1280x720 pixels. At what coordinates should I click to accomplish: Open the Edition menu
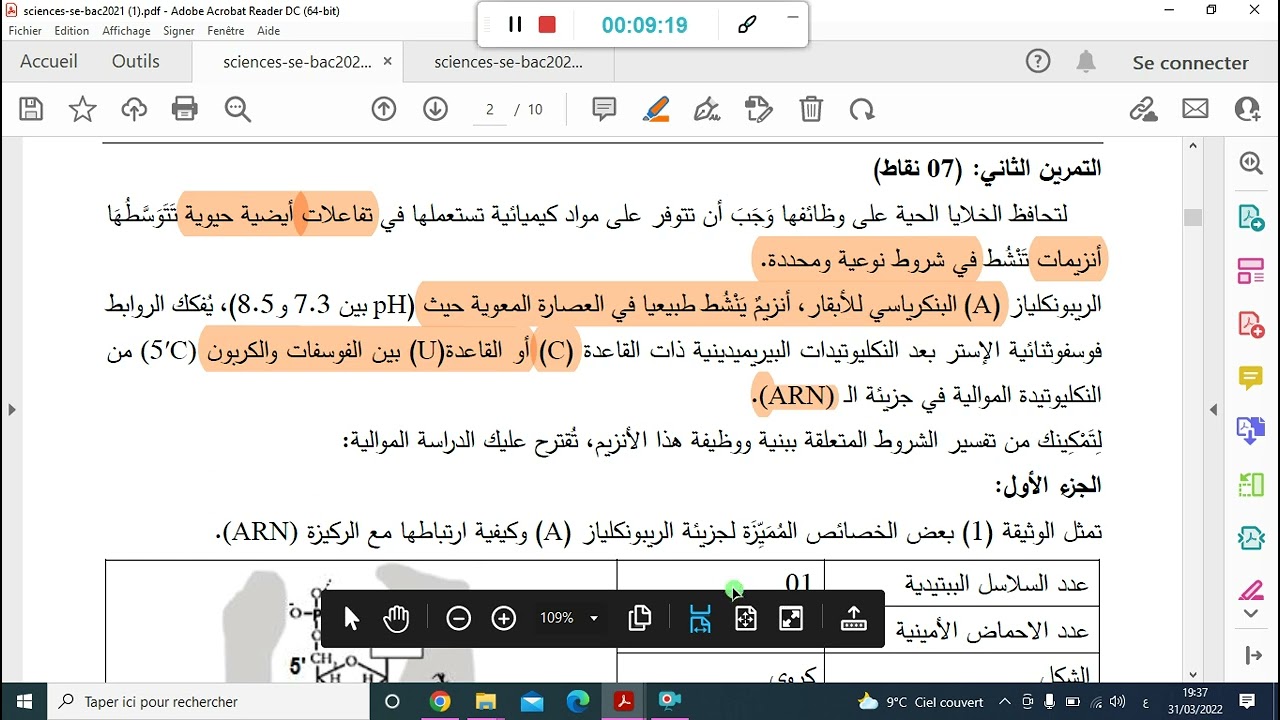pyautogui.click(x=72, y=31)
